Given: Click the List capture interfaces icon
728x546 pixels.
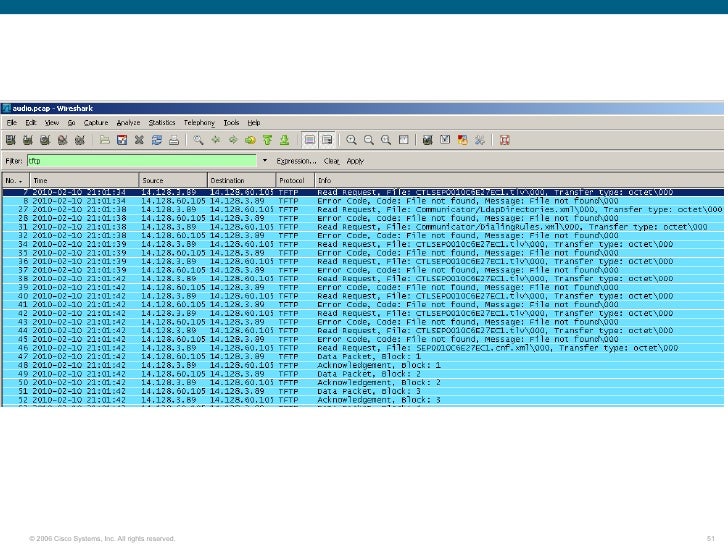Looking at the screenshot, I should 12,140.
